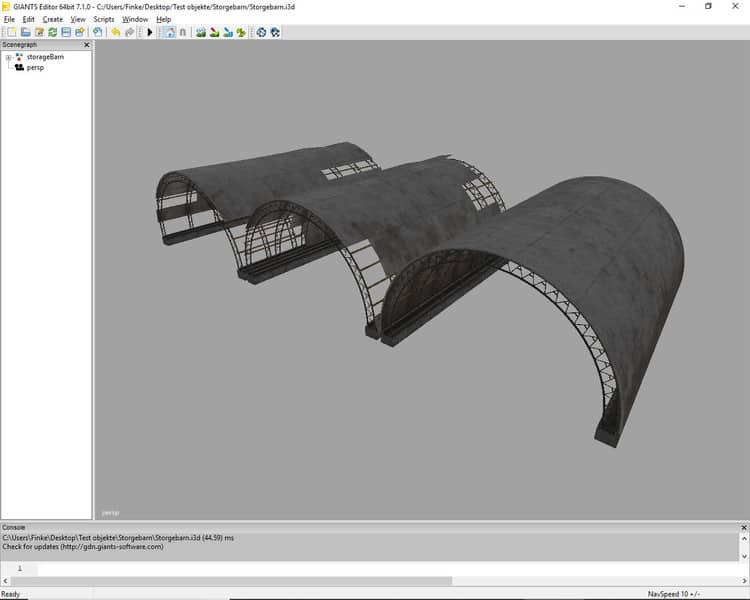Image resolution: width=750 pixels, height=600 pixels.
Task: Close the Scenegraph panel
Action: point(86,45)
